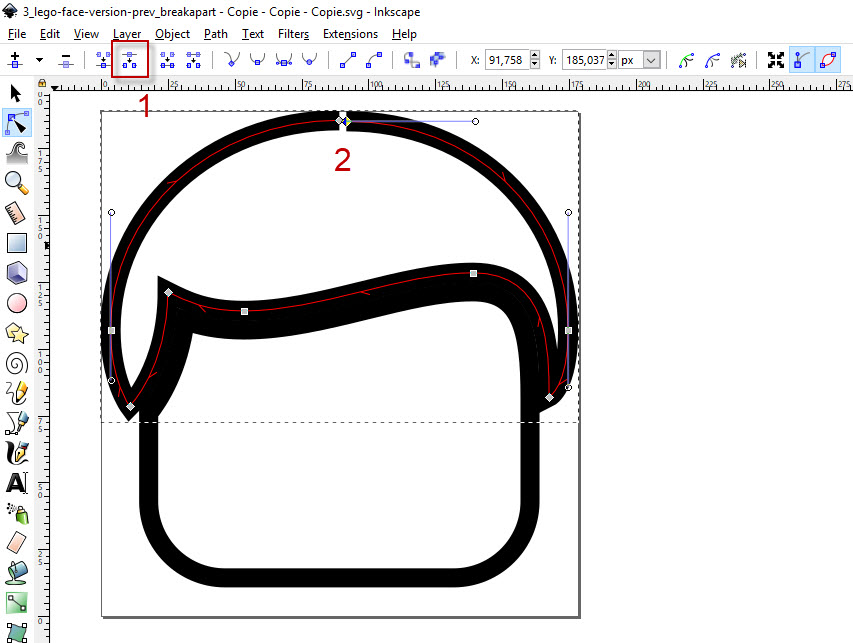Viewport: 853px width, 643px height.
Task: Select the Node edit tool
Action: click(17, 123)
